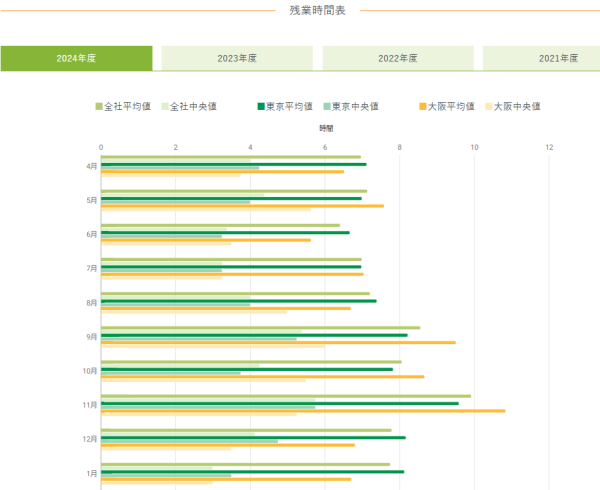This screenshot has width=600, height=490.
Task: Click the axis tick value 8
Action: [399, 147]
